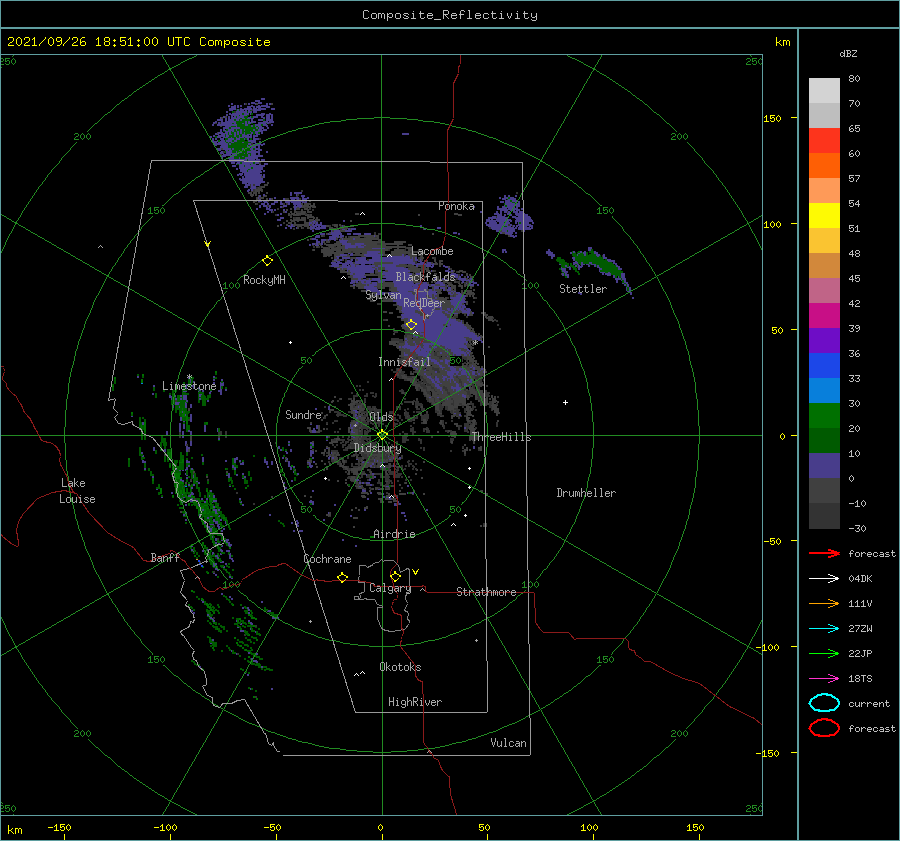900x841 pixels.
Task: Click the Okotoks label
Action: coord(400,667)
